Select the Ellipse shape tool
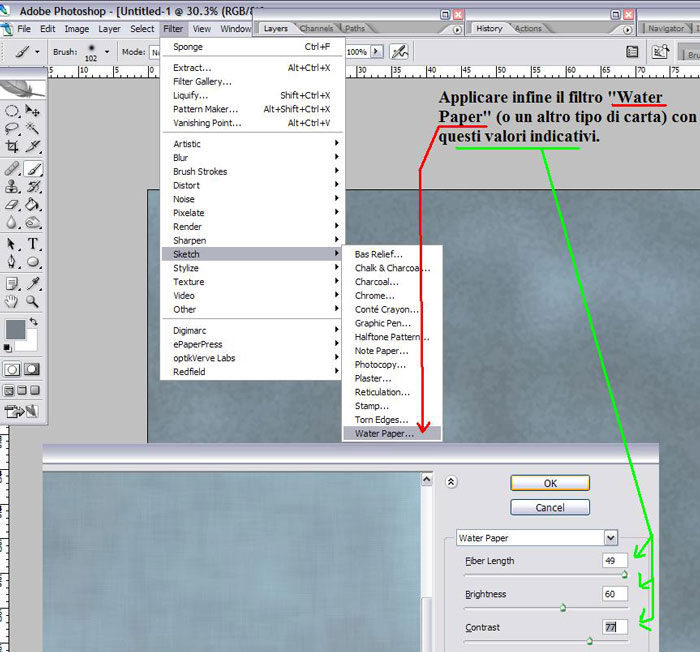The height and width of the screenshot is (652, 700). 32,262
